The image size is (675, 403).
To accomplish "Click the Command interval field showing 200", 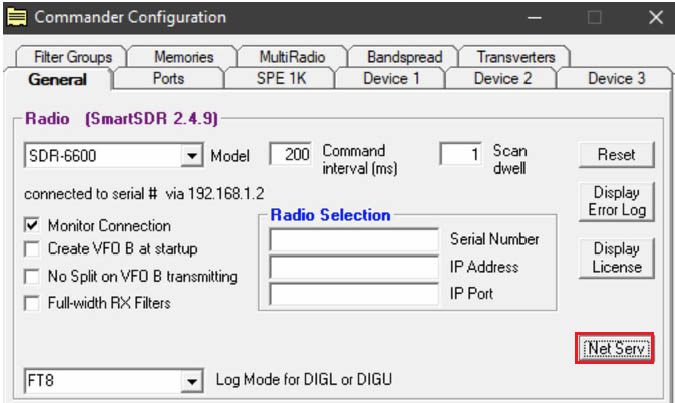I will coord(291,154).
